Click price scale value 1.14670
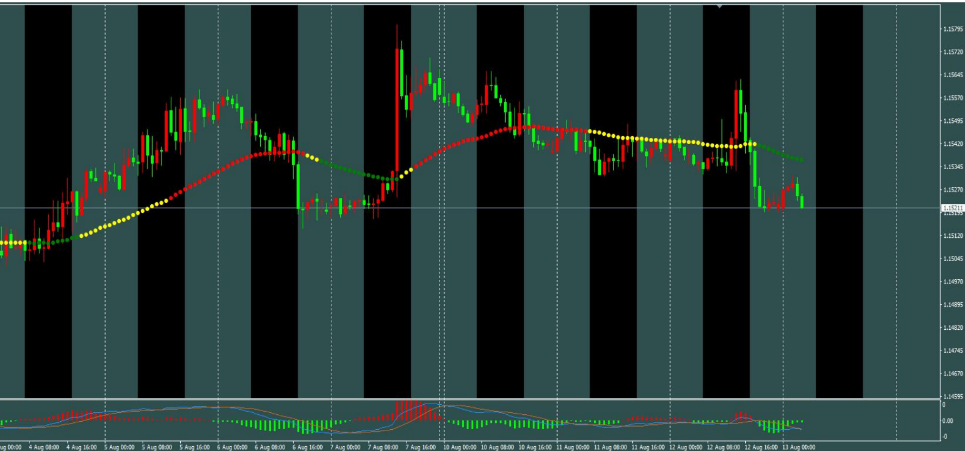The width and height of the screenshot is (965, 451). [x=953, y=373]
